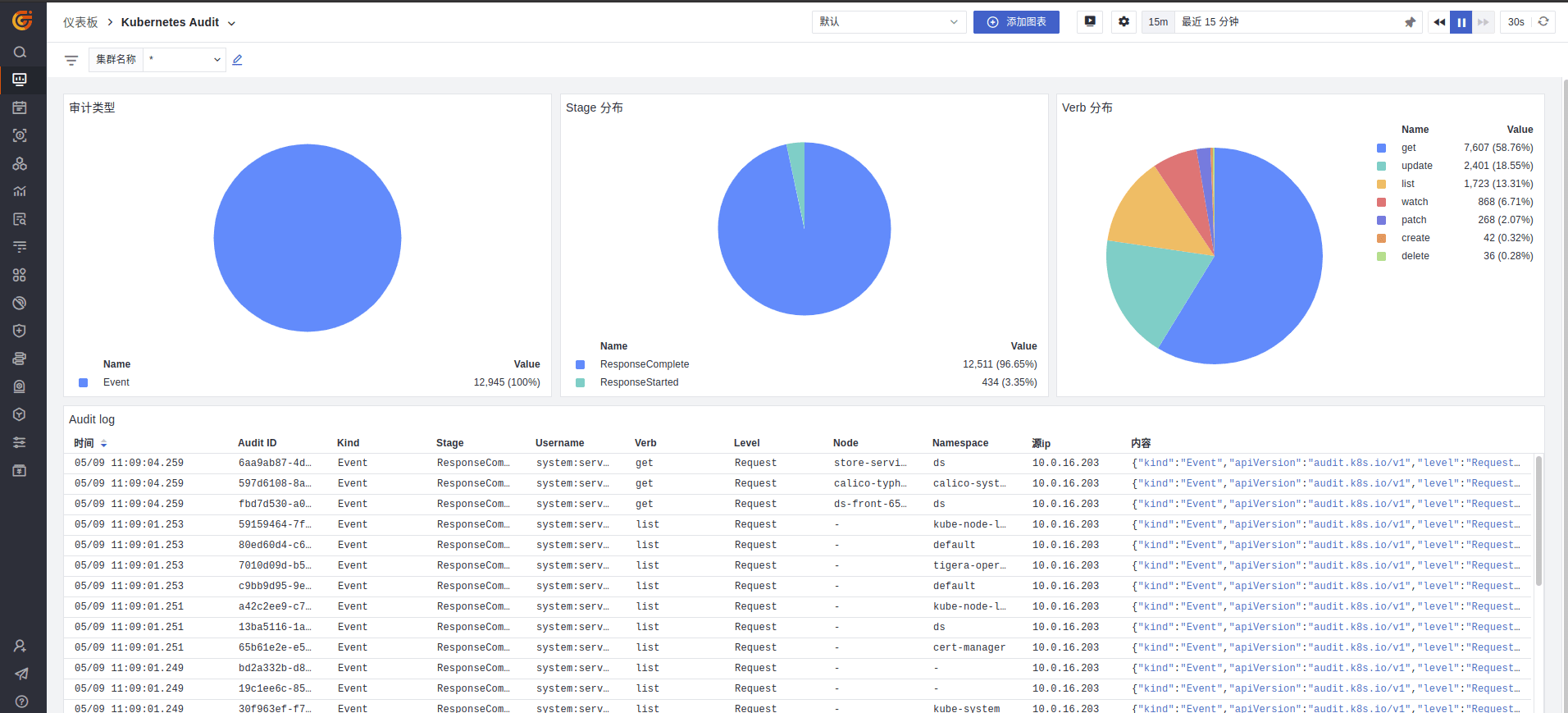Viewport: 1568px width, 713px height.
Task: Click Audit ID 6aa9ab87-4d… cell
Action: pyautogui.click(x=275, y=463)
